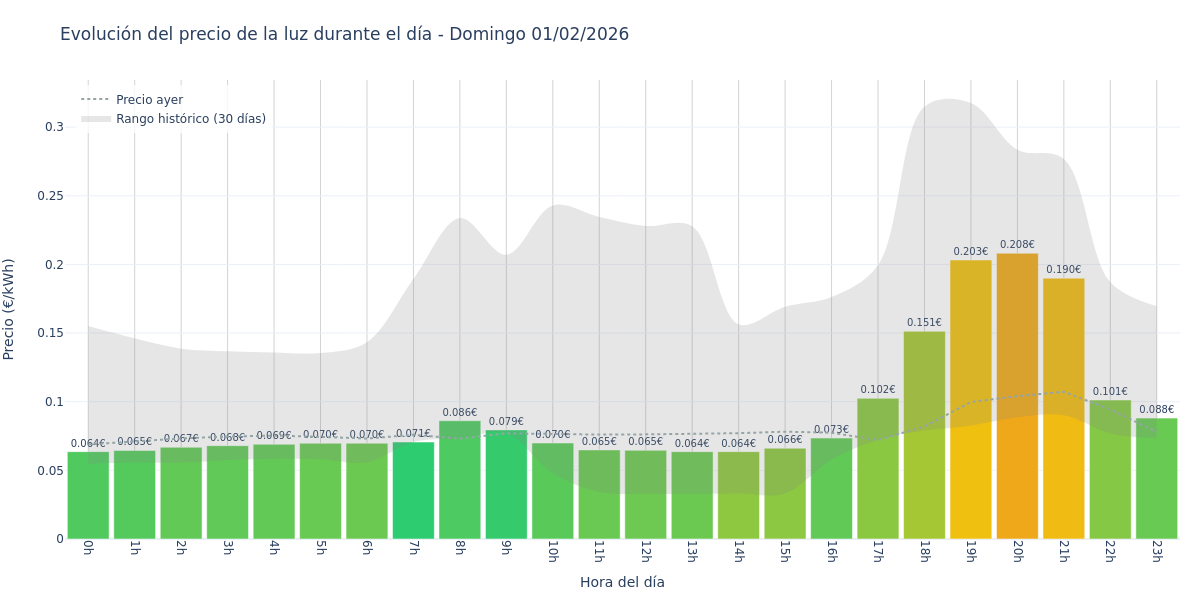This screenshot has height=600, width=1200.
Task: Click the 21h bar showing 0.190€
Action: [x=1063, y=410]
